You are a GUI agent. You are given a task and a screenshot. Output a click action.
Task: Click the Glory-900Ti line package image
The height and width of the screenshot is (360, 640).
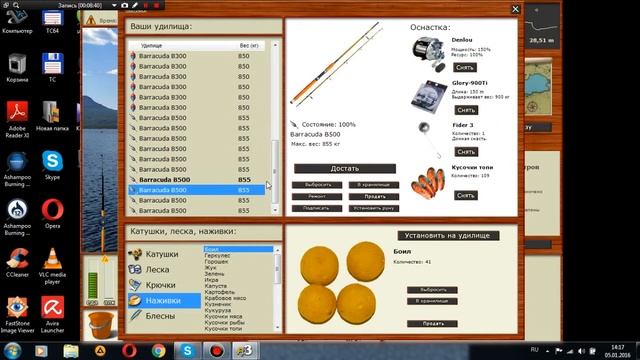click(x=429, y=97)
